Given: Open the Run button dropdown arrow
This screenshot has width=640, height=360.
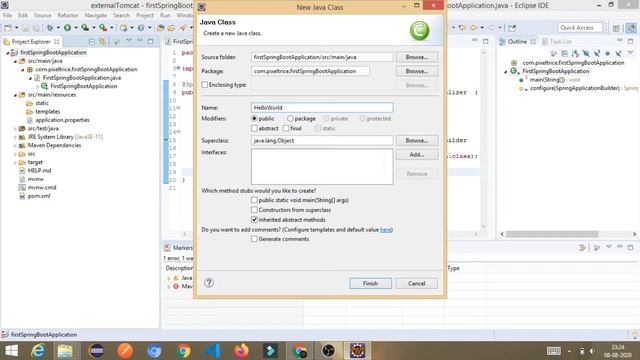Looking at the screenshot, I should coord(76,28).
